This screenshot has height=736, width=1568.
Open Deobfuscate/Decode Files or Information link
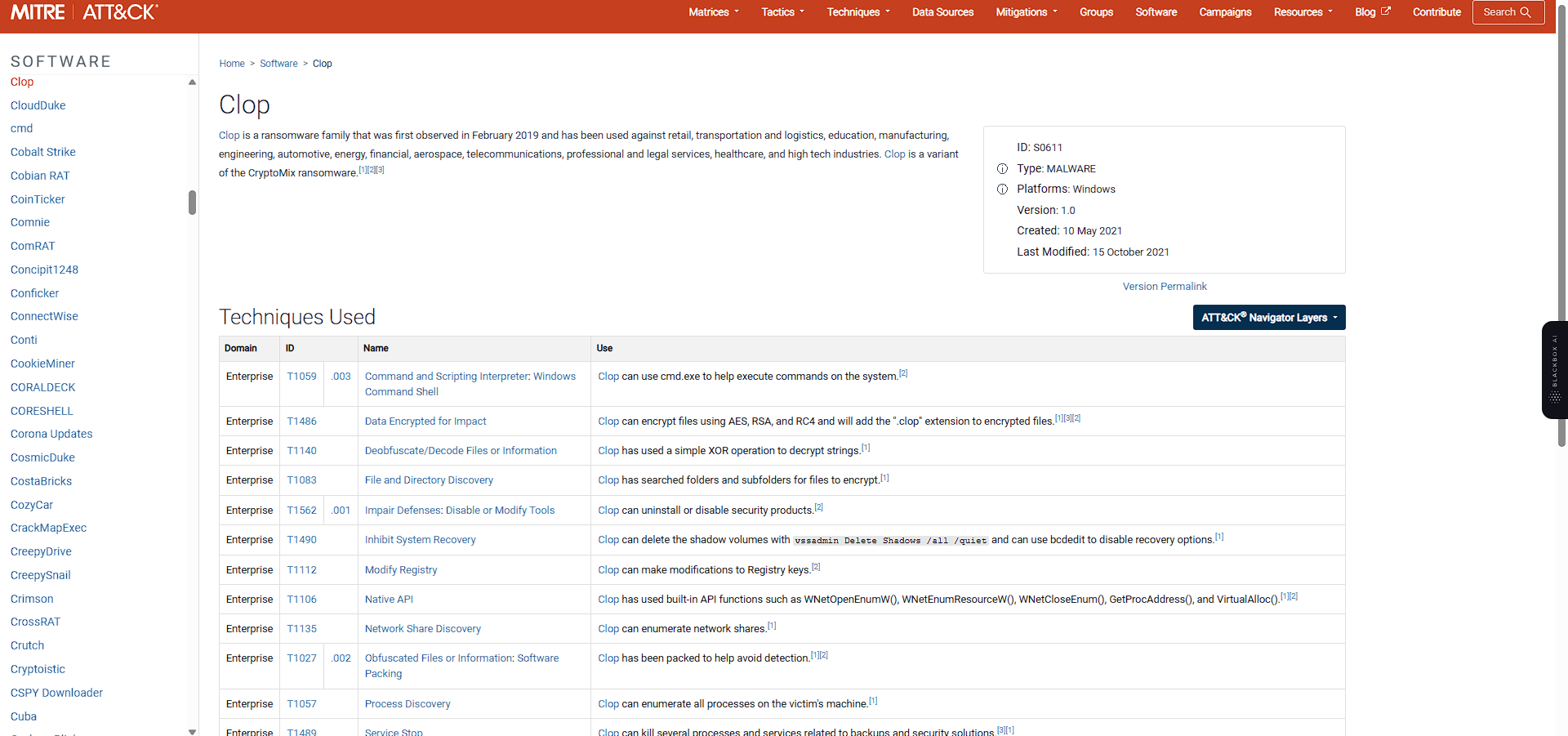tap(461, 451)
